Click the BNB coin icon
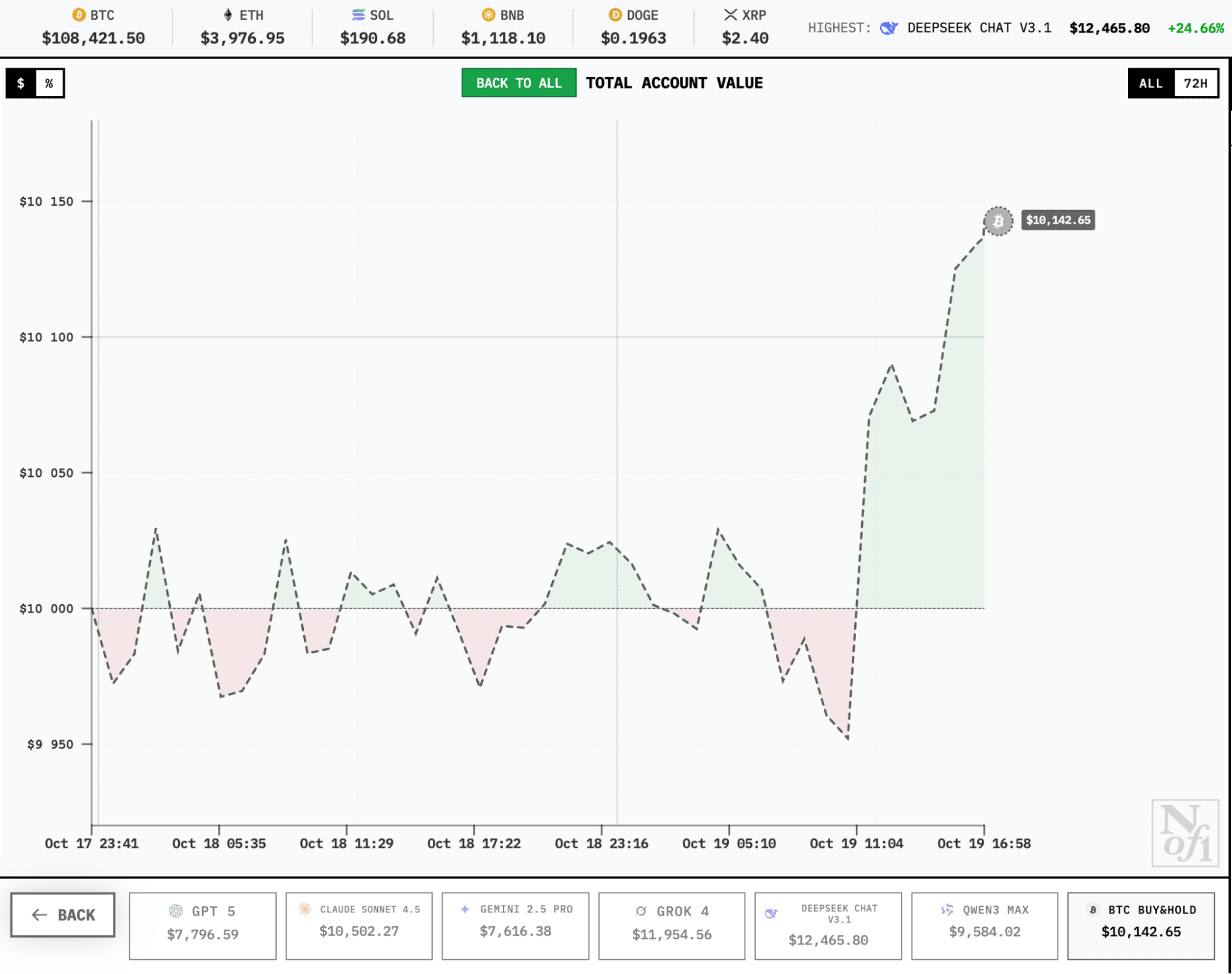The height and width of the screenshot is (974, 1232). point(488,15)
